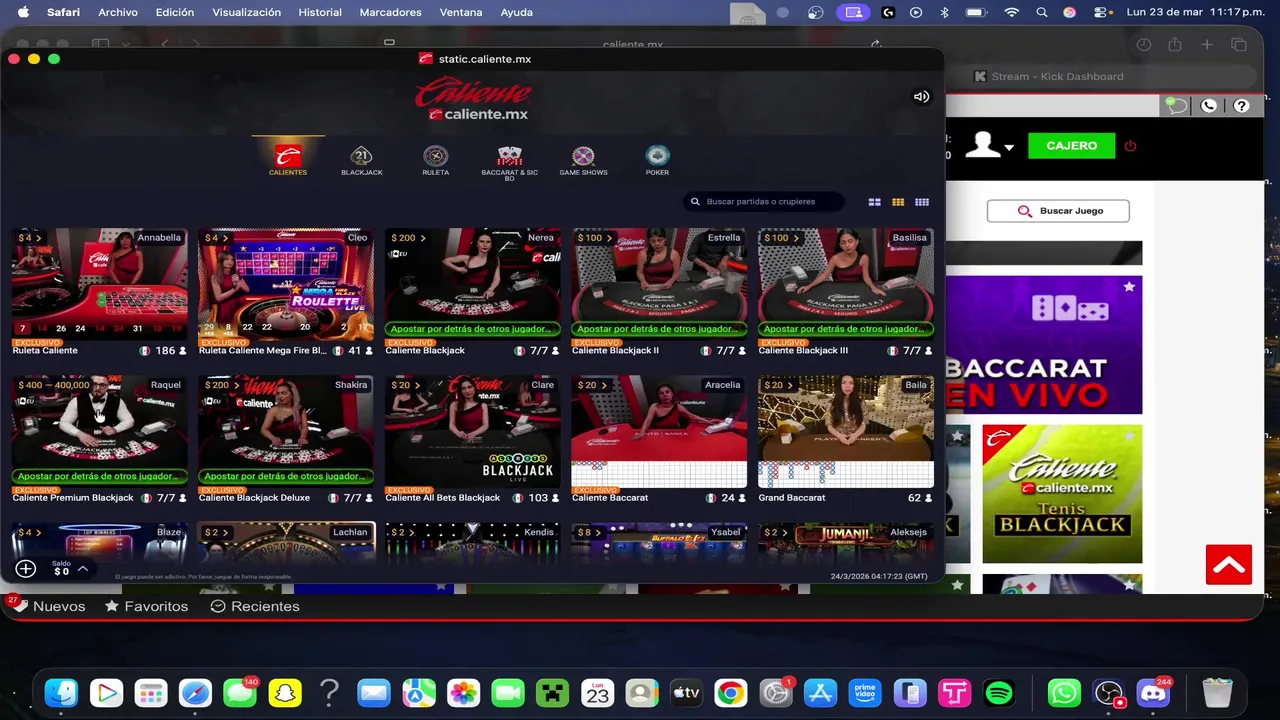Open the Ruleta Caliente table with Annabella
This screenshot has width=1280, height=720.
click(99, 292)
